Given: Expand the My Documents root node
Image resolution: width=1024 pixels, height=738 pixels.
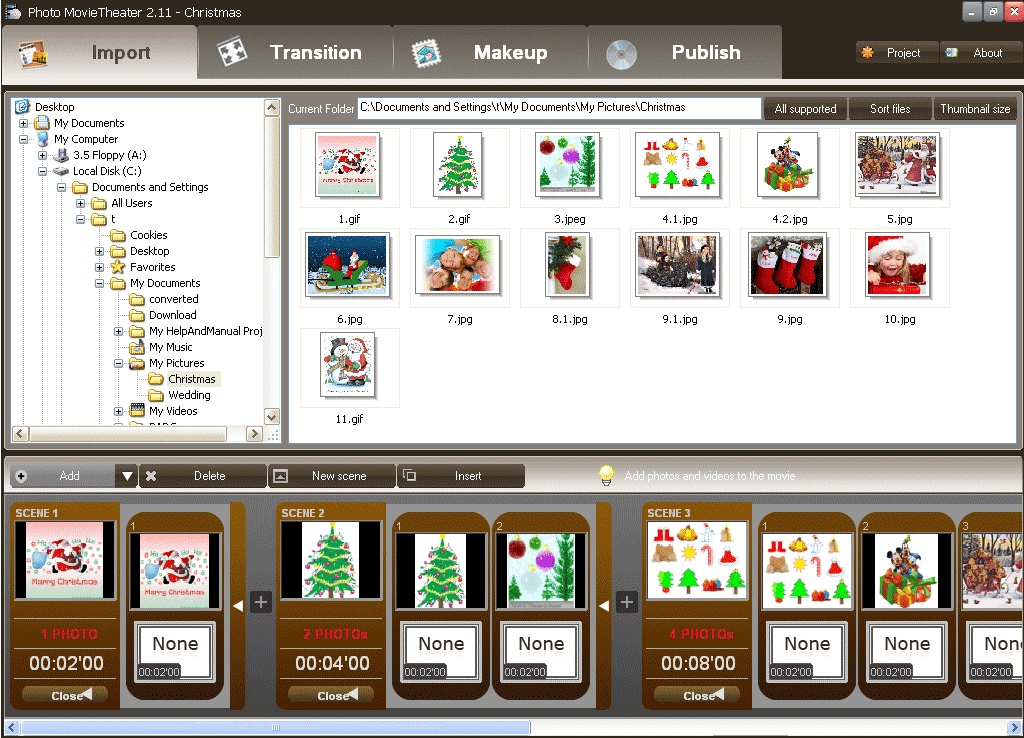Looking at the screenshot, I should click(24, 123).
